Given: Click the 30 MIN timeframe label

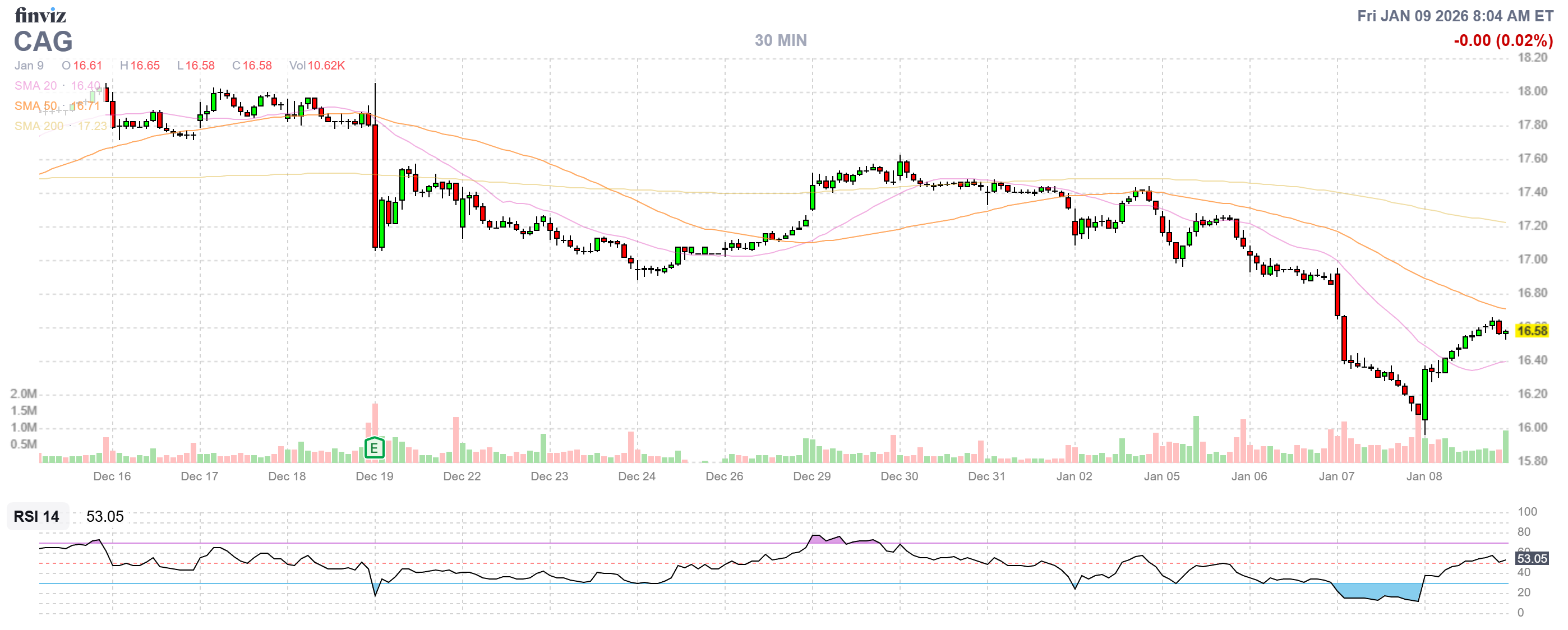Looking at the screenshot, I should coord(780,40).
